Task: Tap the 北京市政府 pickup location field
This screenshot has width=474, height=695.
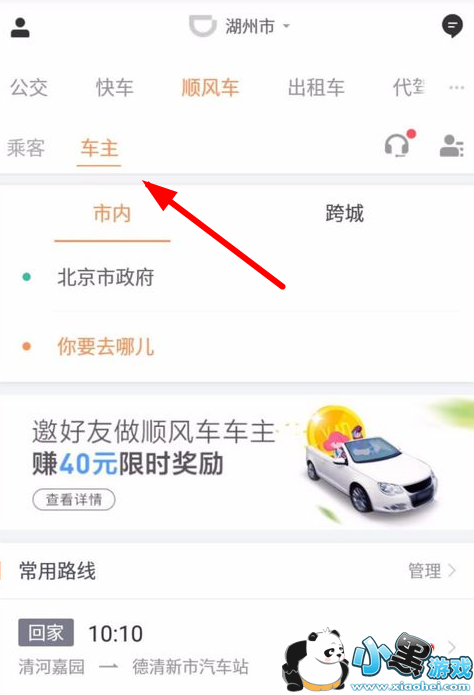Action: pyautogui.click(x=239, y=277)
